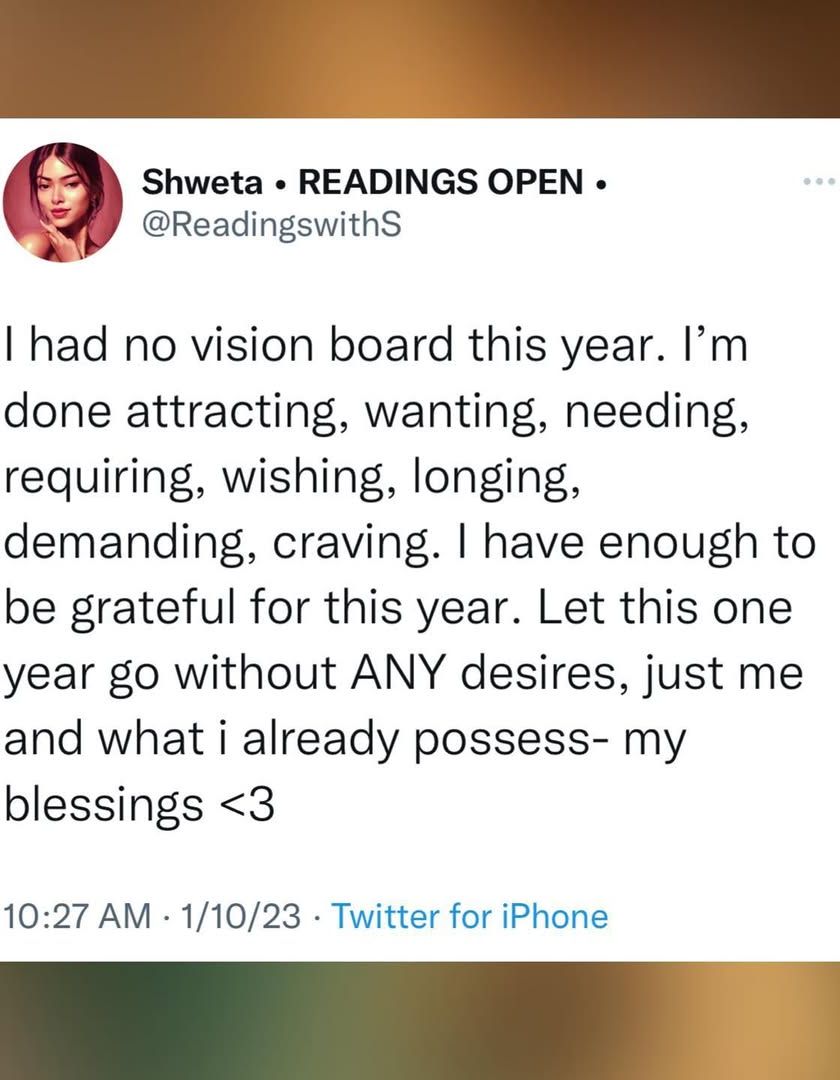
Task: Open Shweta's profile picture avatar
Action: click(x=62, y=202)
